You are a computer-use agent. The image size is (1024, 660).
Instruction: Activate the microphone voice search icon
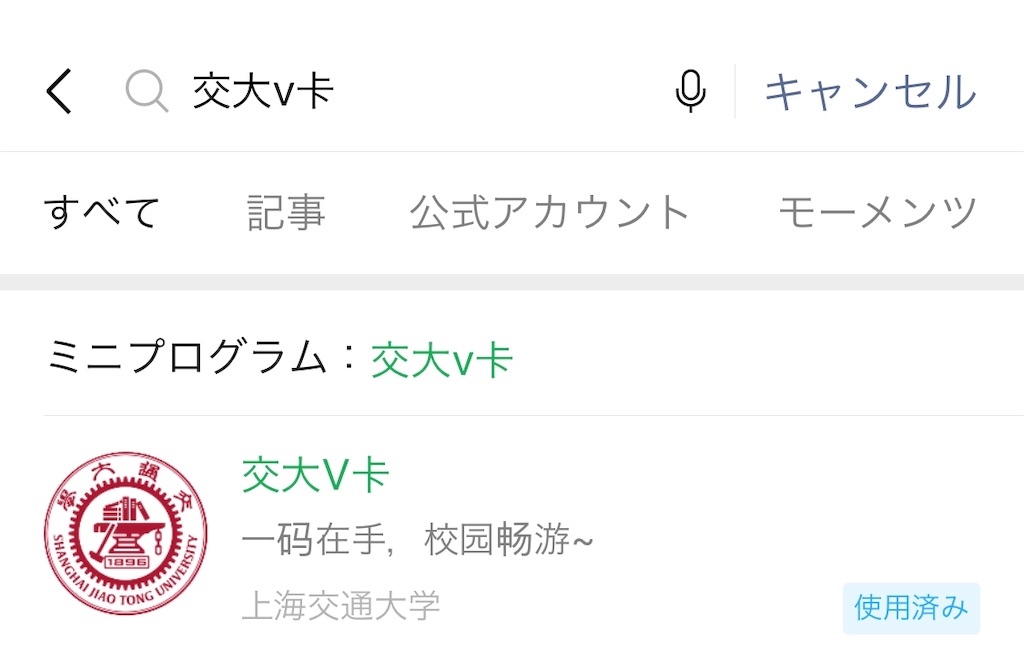pyautogui.click(x=690, y=91)
